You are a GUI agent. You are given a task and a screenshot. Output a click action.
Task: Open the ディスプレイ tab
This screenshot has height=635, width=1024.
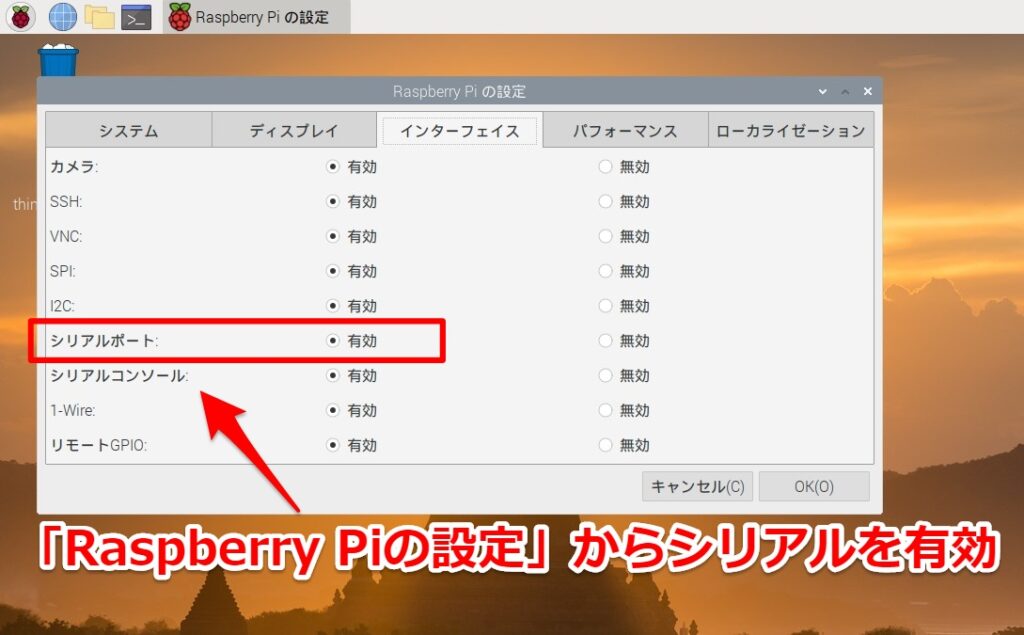(x=293, y=129)
